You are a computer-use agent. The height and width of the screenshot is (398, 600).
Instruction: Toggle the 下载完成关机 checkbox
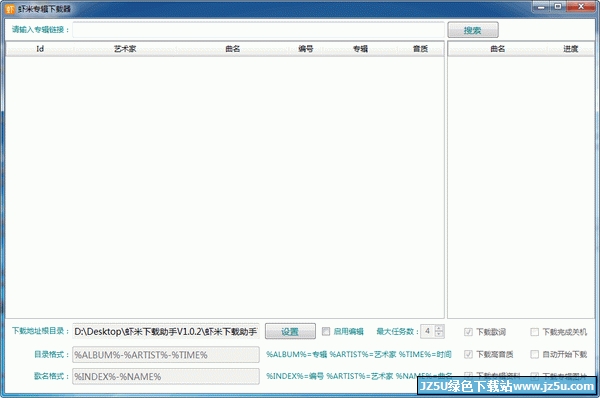535,332
